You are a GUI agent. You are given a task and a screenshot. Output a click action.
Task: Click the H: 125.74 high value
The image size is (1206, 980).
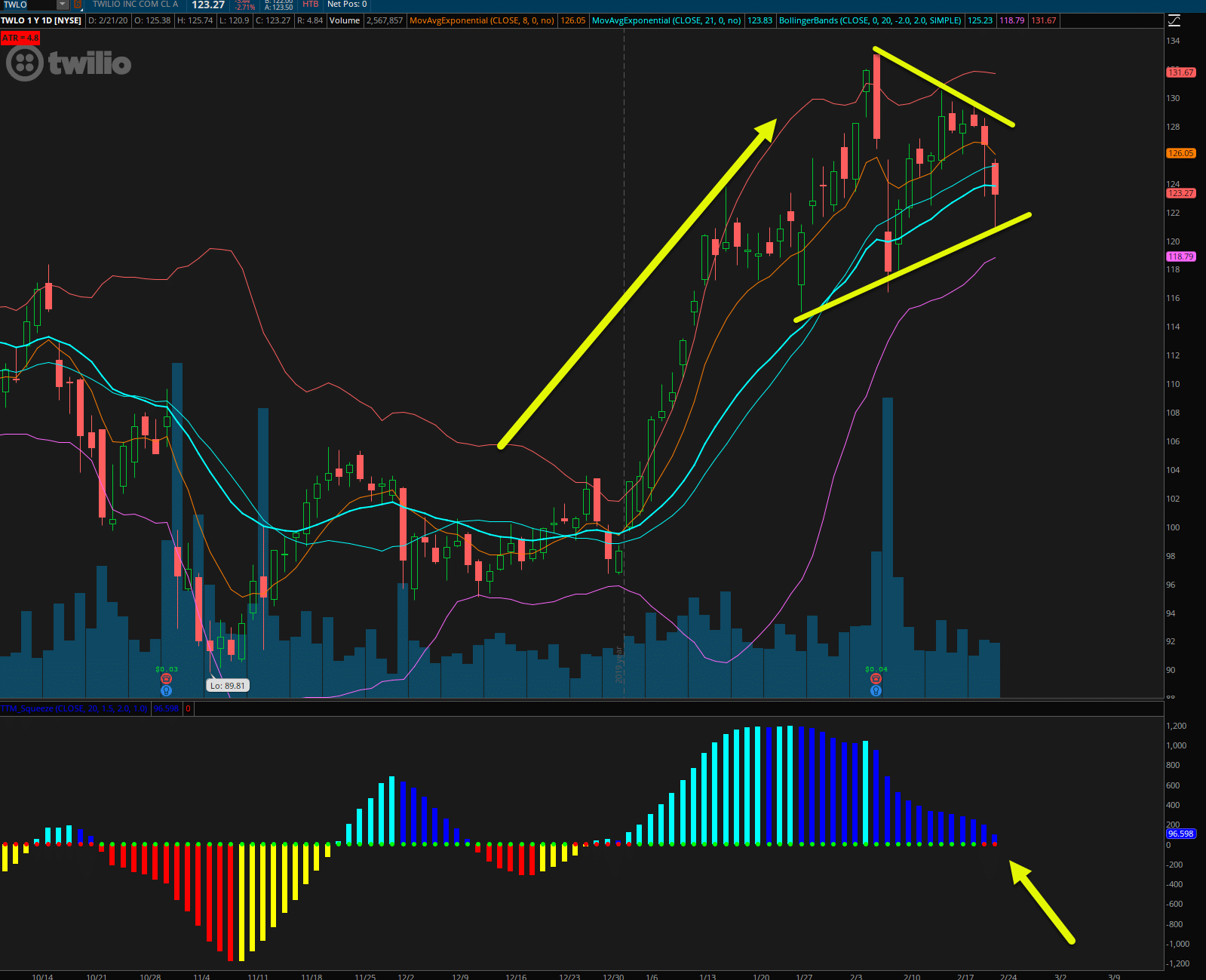195,20
